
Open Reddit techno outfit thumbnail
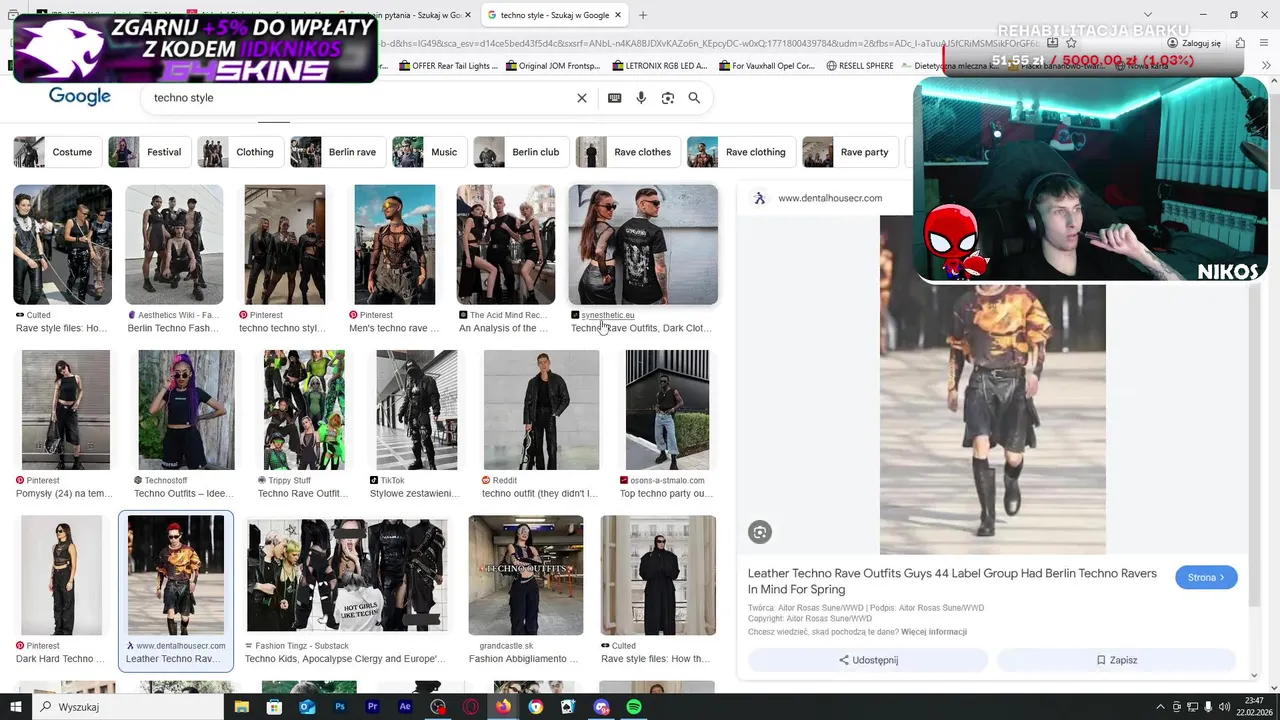tap(541, 410)
